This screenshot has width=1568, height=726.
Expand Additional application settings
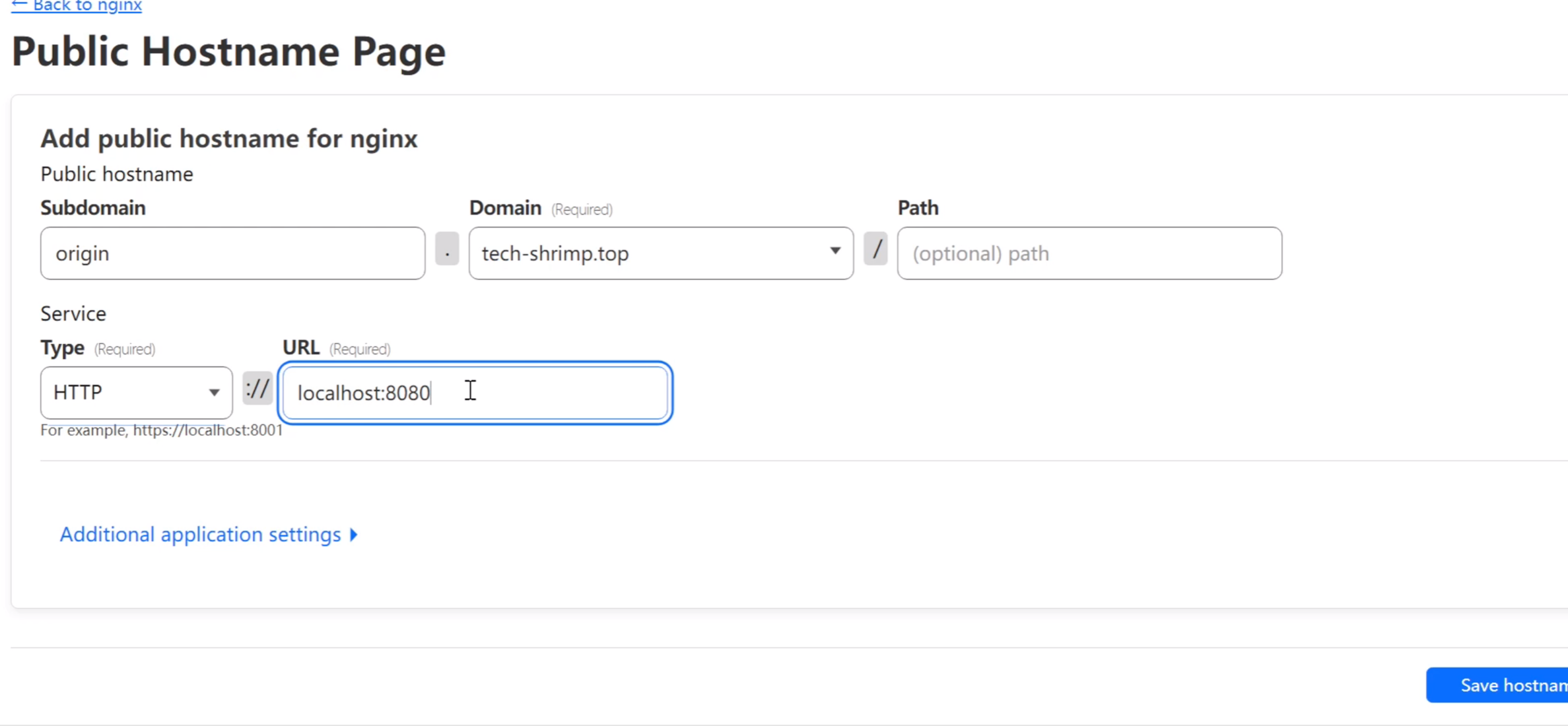(200, 534)
